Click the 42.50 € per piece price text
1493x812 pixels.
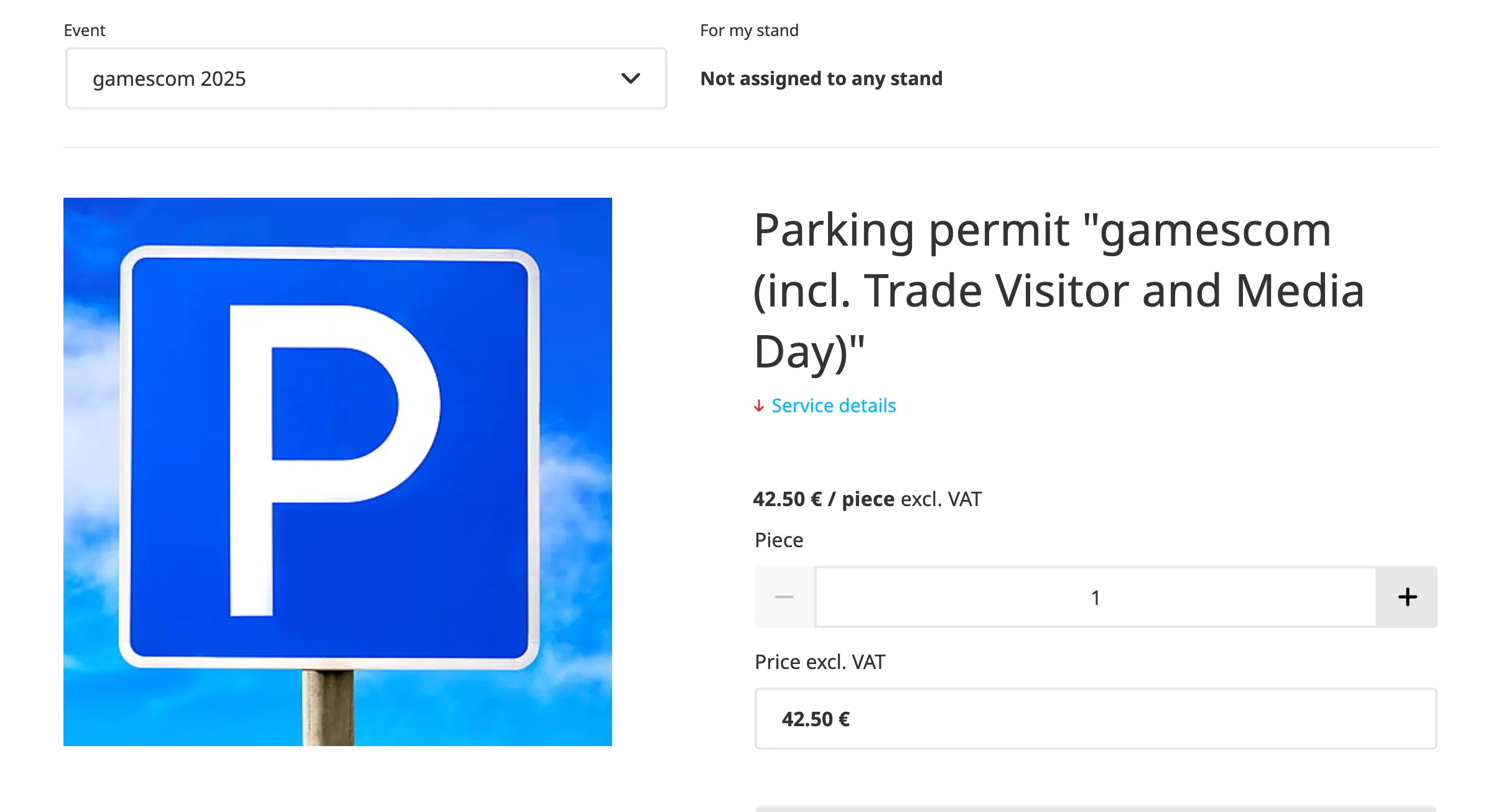(867, 498)
